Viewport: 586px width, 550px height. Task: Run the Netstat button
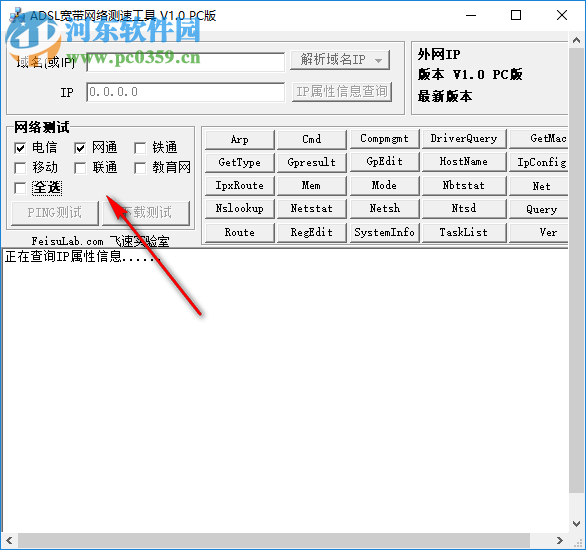tap(312, 208)
